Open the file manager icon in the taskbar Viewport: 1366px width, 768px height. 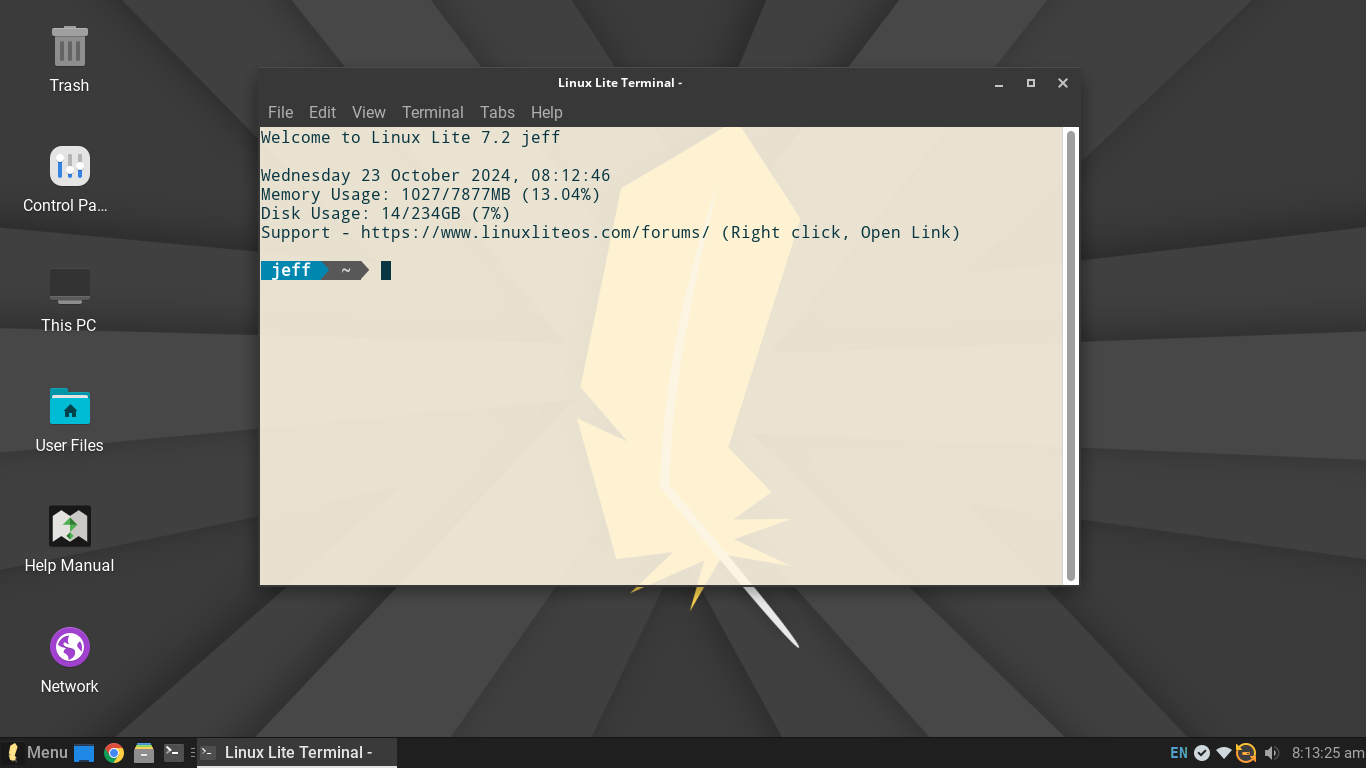pos(144,753)
